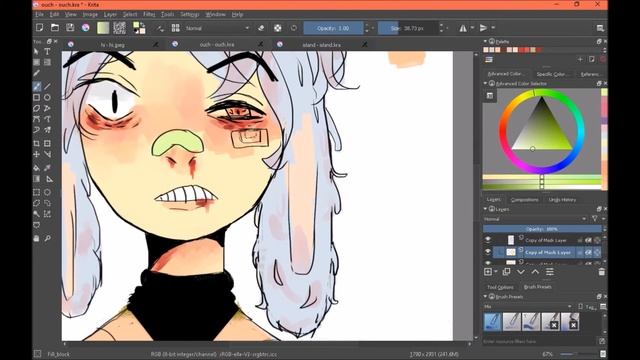Viewport: 640px width, 360px height.
Task: Select the Zoom magnifier tool
Action: (47, 238)
